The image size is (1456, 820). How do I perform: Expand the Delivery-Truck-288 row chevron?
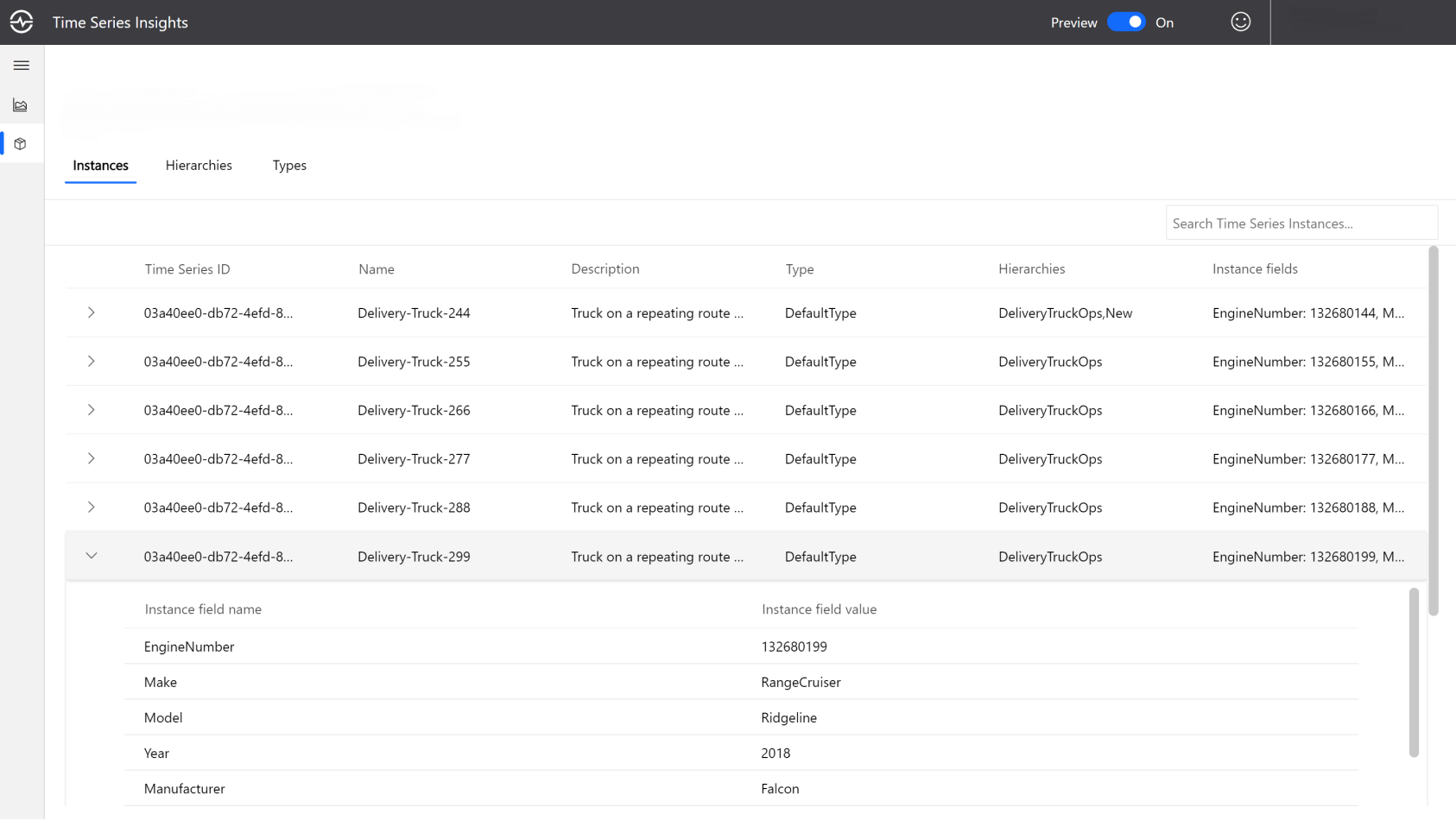[x=91, y=508]
